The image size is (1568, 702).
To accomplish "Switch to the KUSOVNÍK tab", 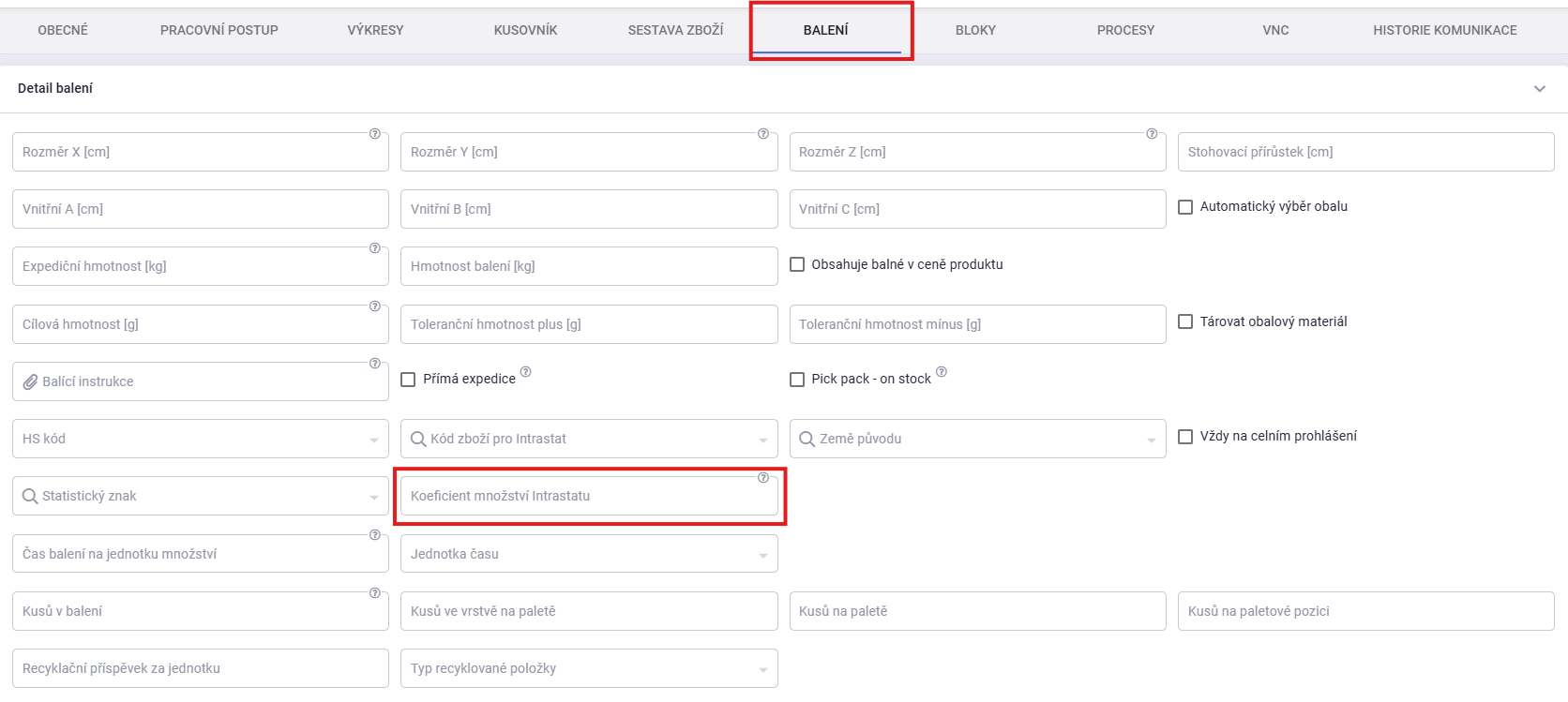I will coord(525,31).
